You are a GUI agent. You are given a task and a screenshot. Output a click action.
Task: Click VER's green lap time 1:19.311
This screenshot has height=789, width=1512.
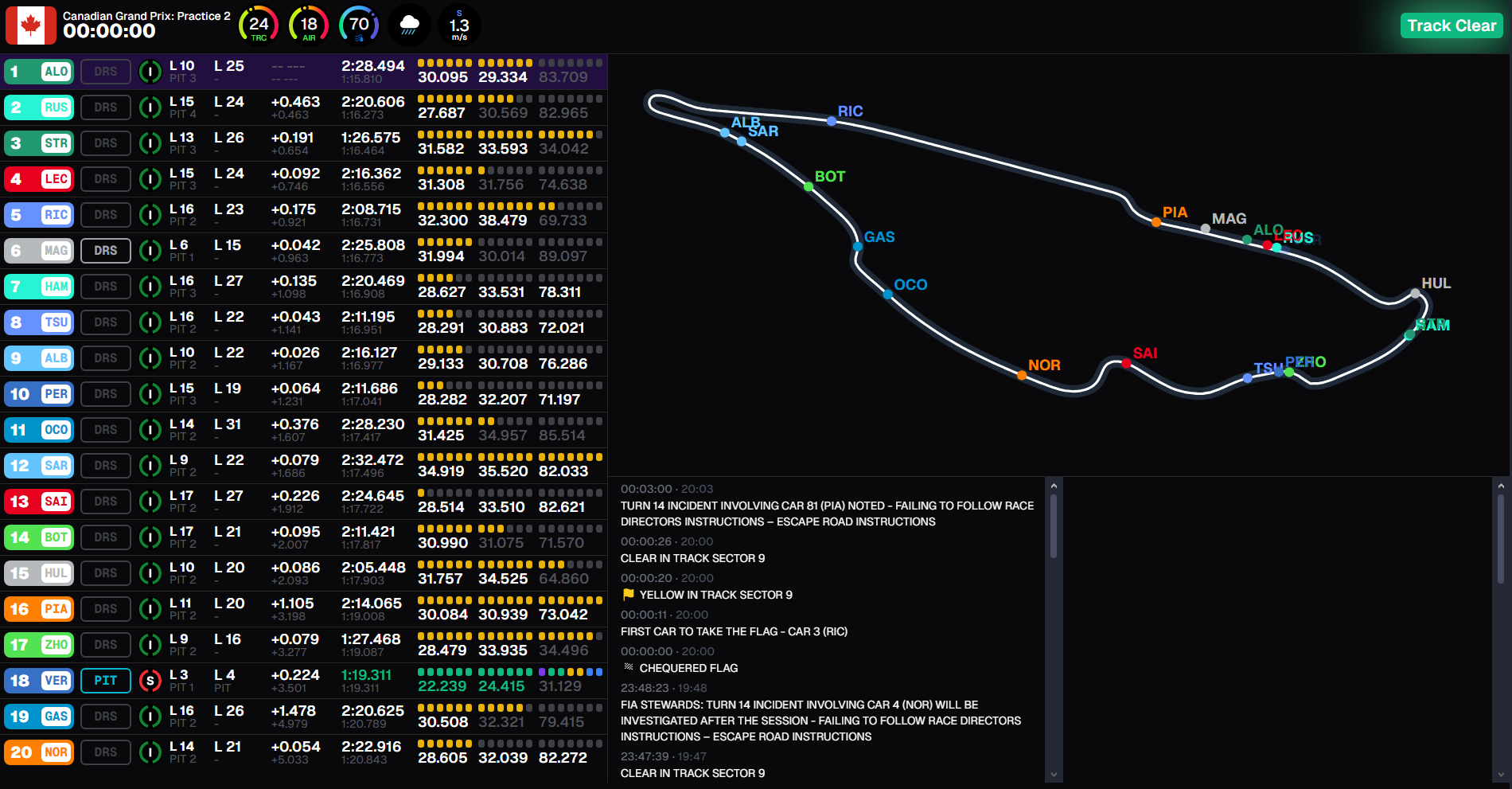366,675
